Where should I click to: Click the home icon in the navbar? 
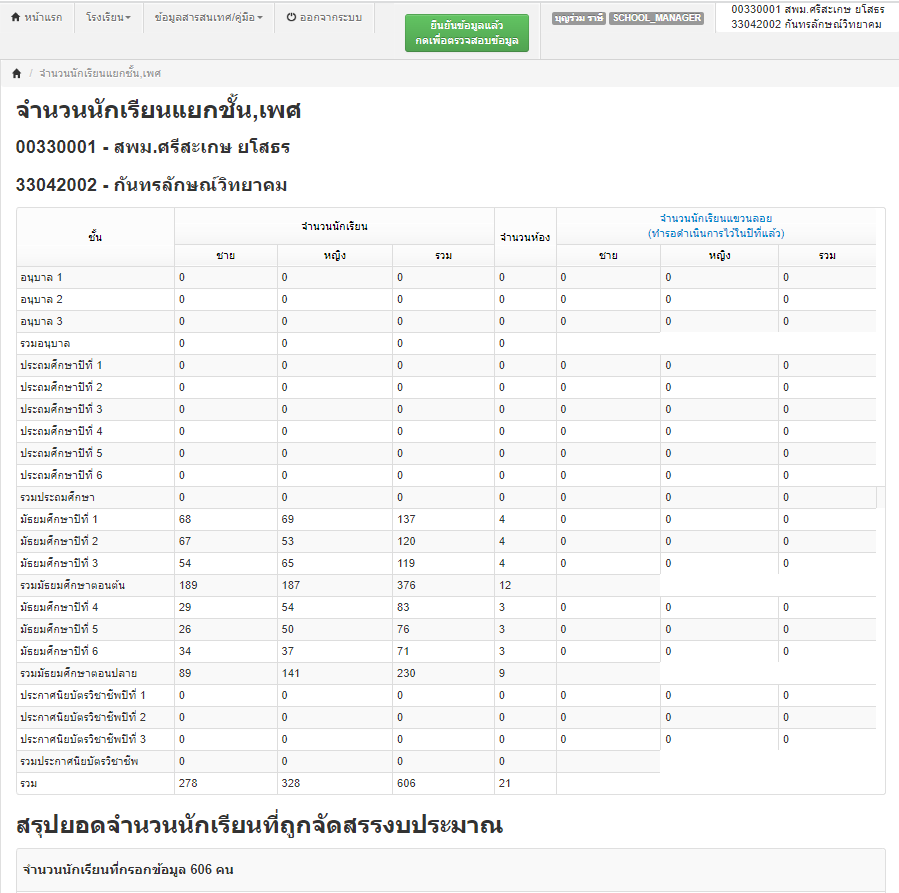15,18
